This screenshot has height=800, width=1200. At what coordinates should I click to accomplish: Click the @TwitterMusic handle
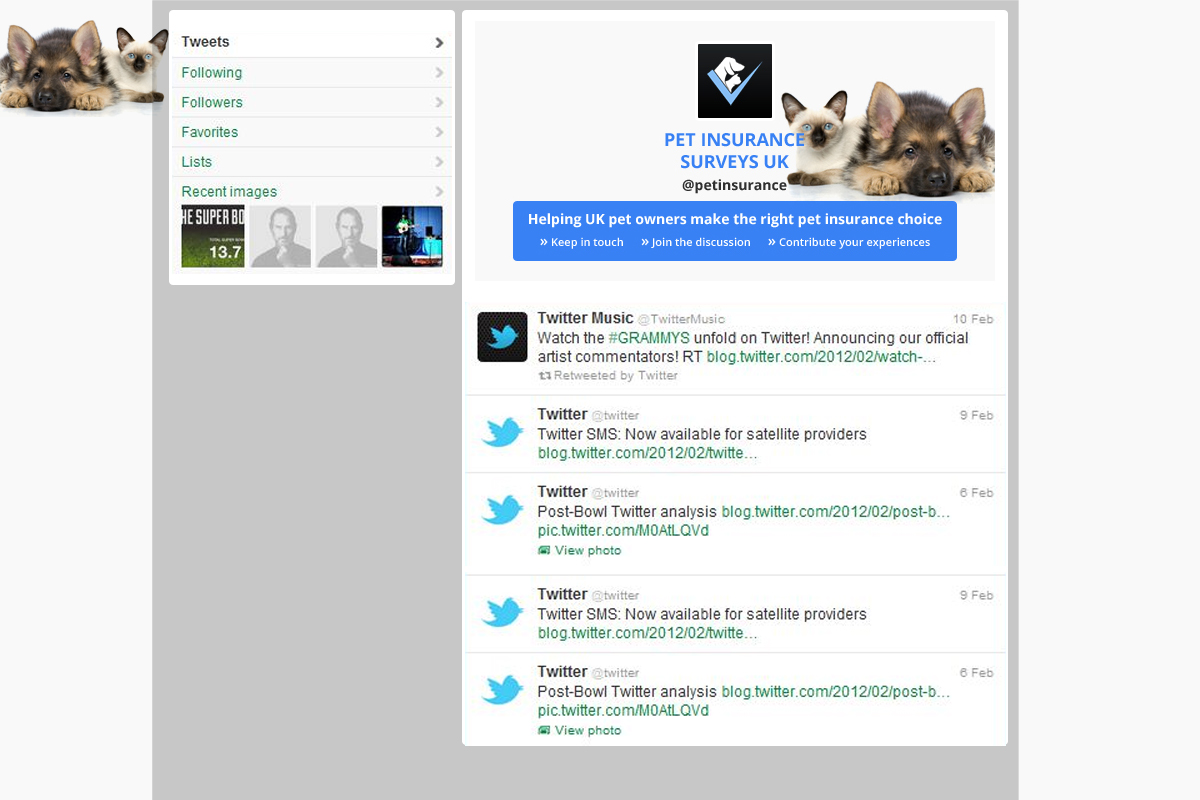(681, 319)
